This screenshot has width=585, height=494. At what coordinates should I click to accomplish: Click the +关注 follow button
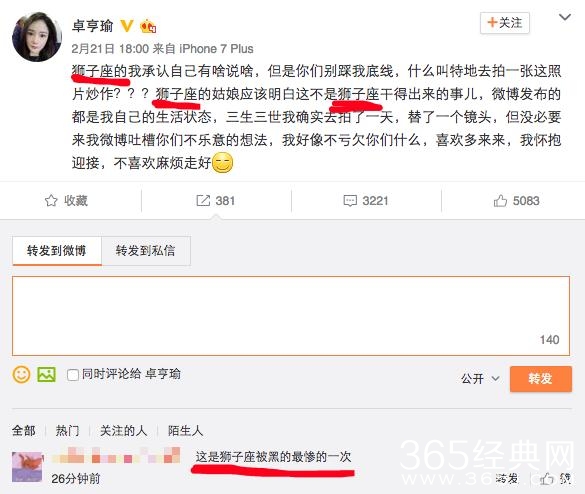[x=505, y=23]
